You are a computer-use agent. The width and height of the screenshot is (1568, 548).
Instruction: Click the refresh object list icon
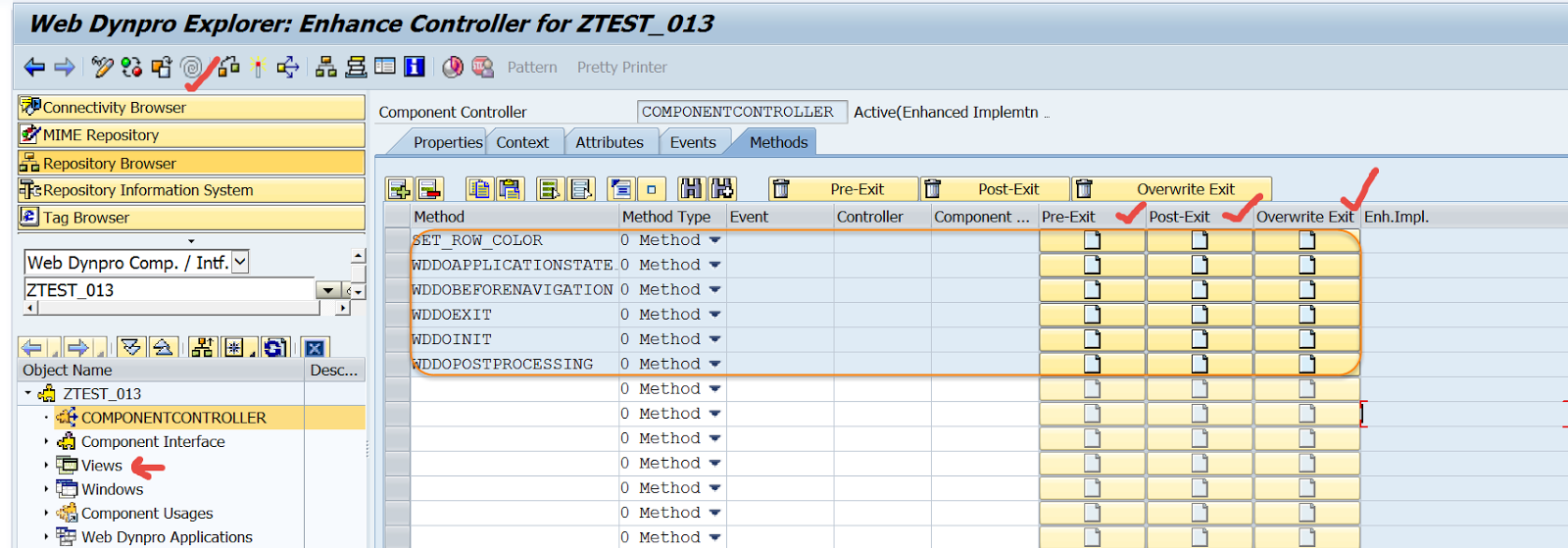[274, 347]
